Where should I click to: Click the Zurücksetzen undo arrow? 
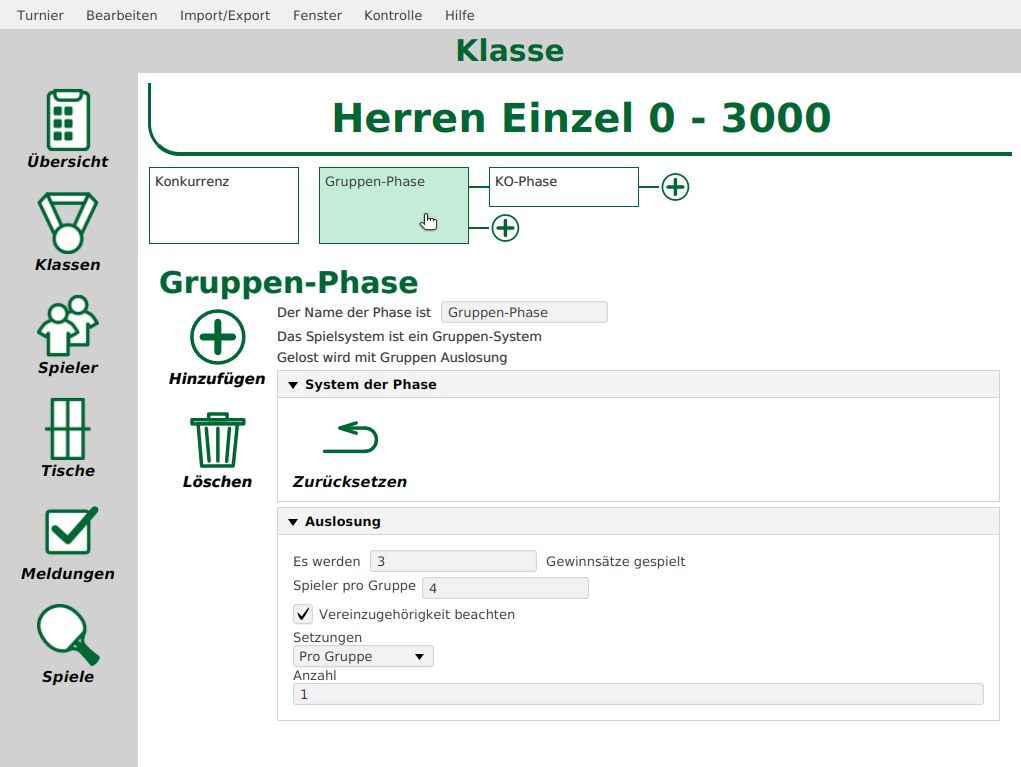[x=349, y=437]
